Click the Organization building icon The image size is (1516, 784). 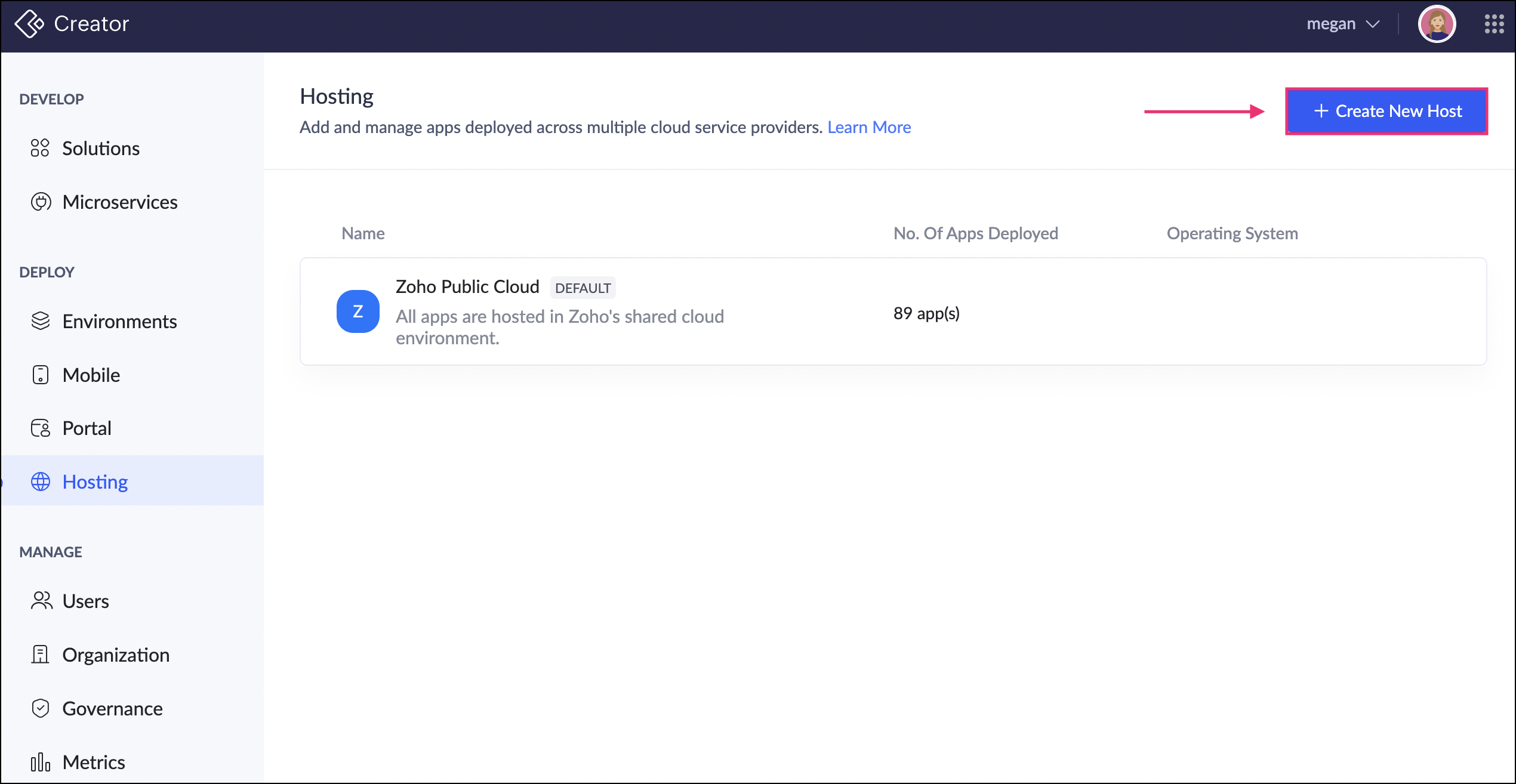point(40,655)
